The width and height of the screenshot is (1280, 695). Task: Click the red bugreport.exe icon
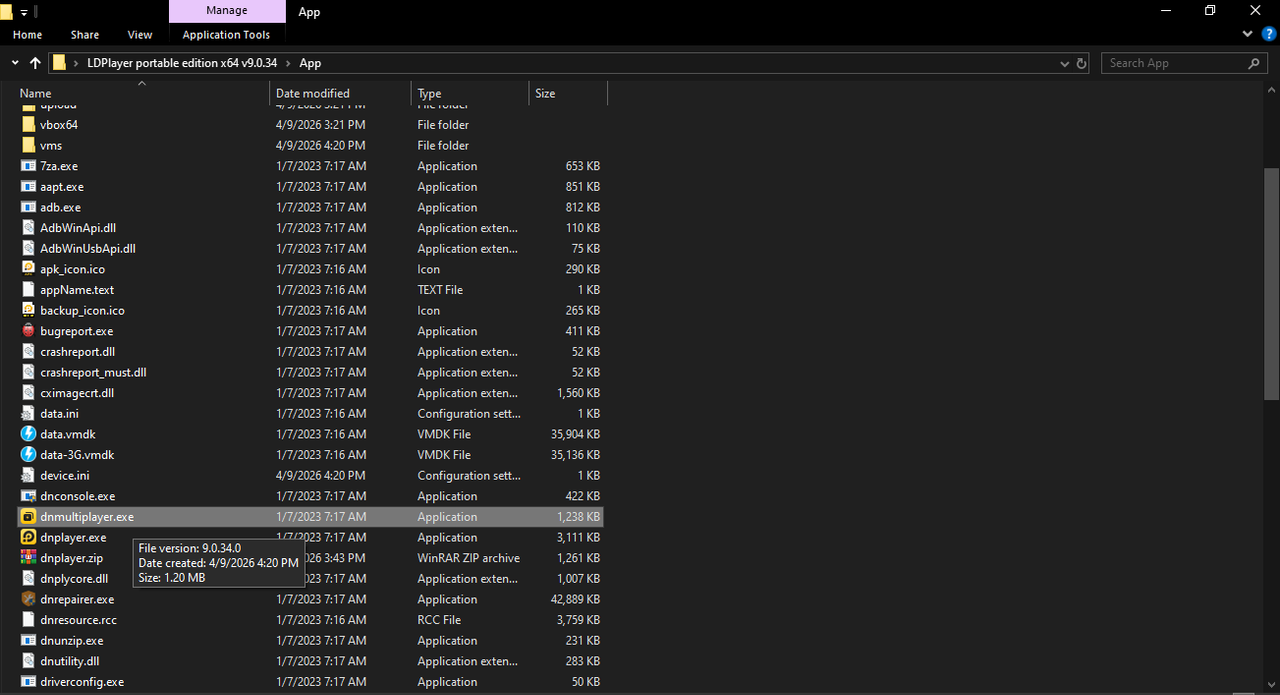29,331
